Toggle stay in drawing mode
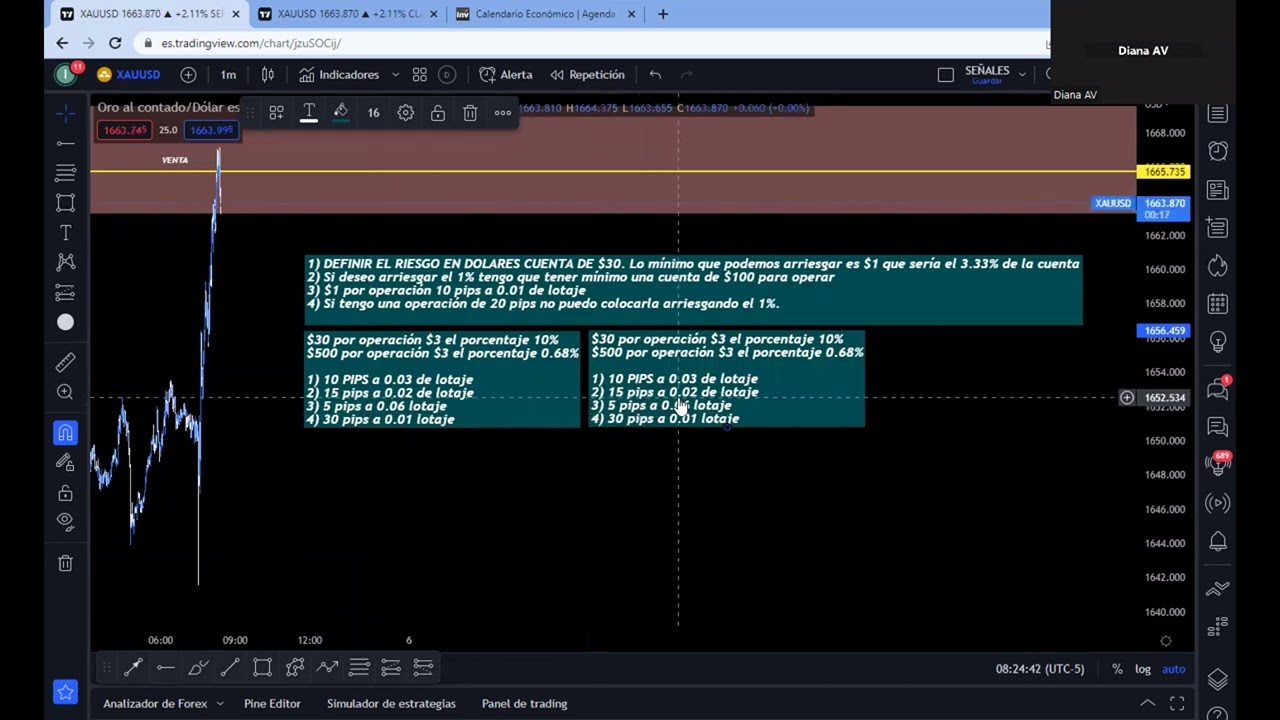The width and height of the screenshot is (1280, 720). pos(66,462)
